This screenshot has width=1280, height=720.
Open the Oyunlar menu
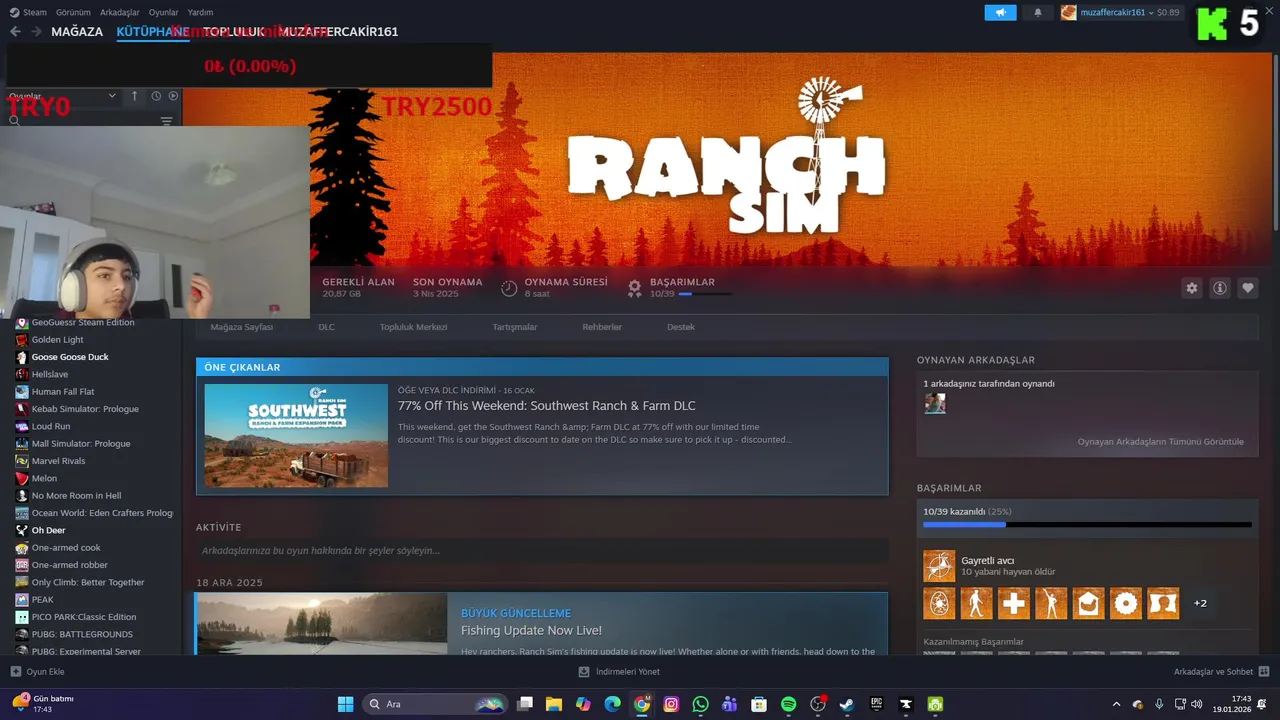[x=163, y=12]
